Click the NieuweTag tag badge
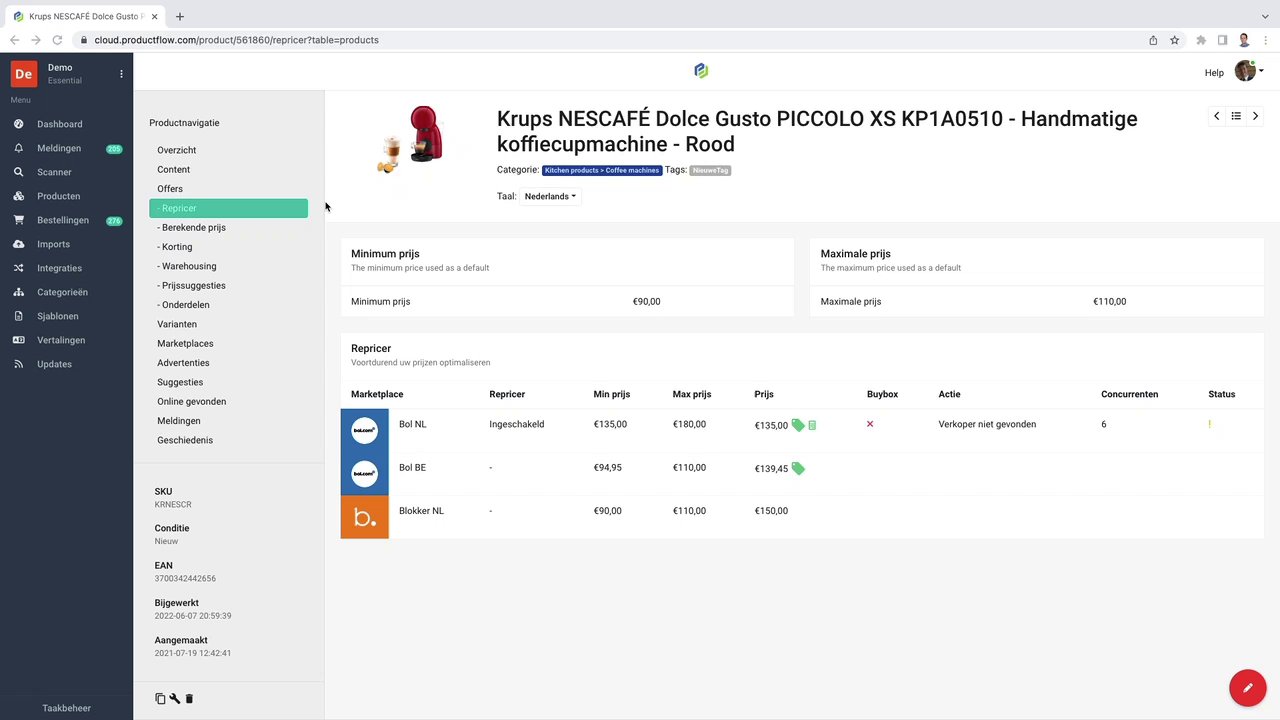Screen dimensions: 1280x720 (x=710, y=170)
